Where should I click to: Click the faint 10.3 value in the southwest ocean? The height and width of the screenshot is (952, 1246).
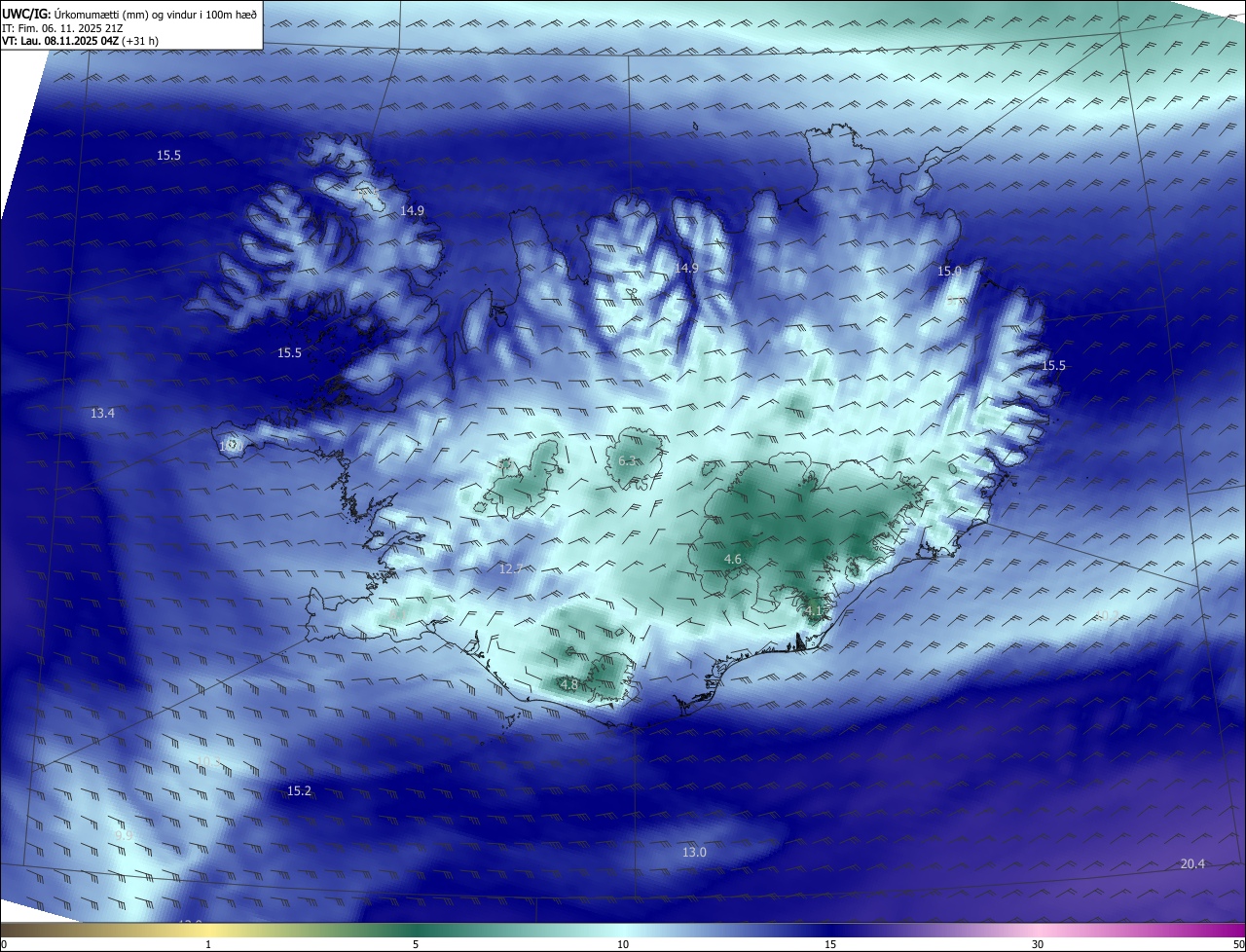pos(208,762)
